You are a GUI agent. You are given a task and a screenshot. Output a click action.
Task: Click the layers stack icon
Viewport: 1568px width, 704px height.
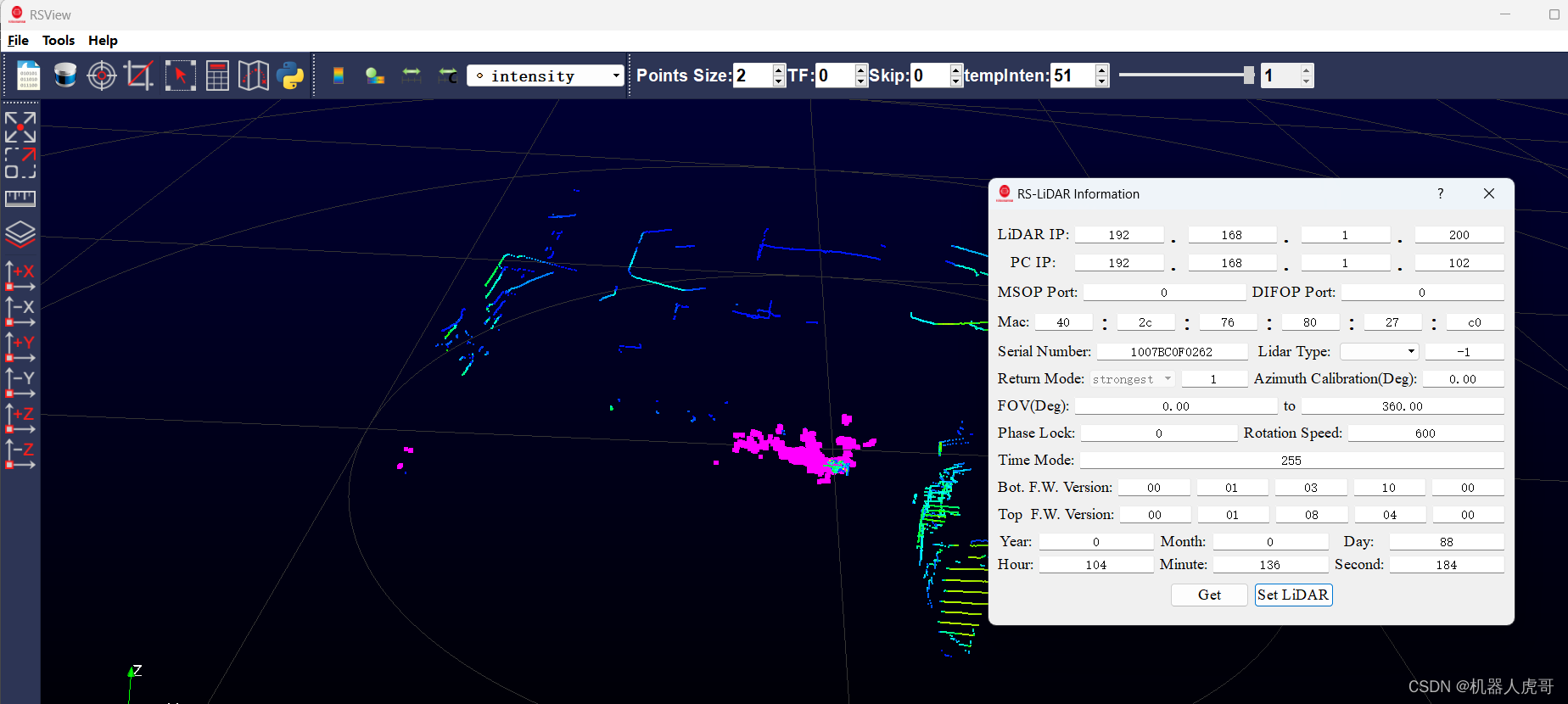pos(20,234)
